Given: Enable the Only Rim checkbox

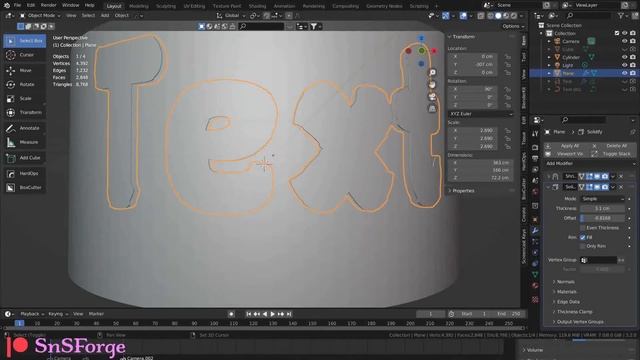Looking at the screenshot, I should point(582,247).
